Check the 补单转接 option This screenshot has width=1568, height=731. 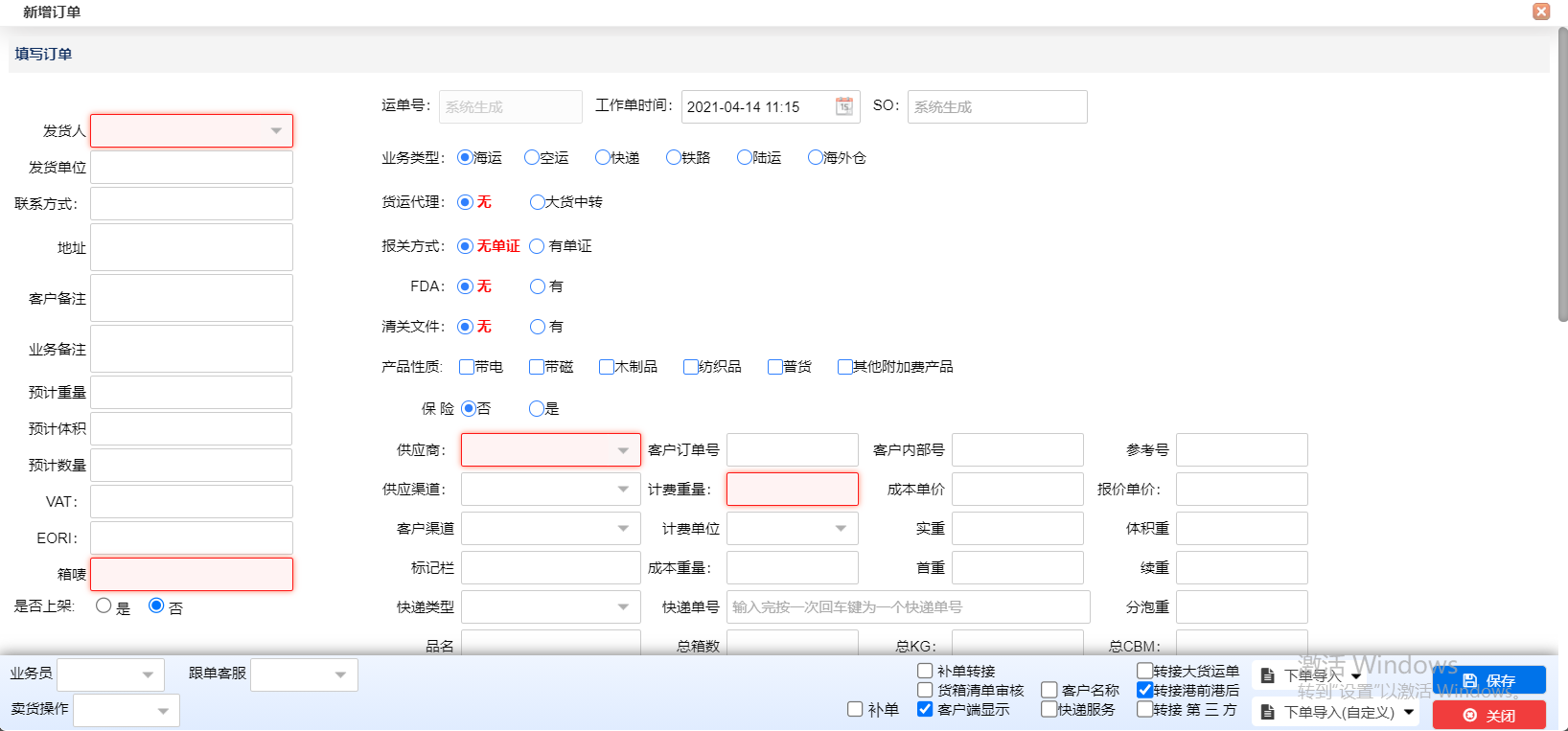(x=925, y=671)
